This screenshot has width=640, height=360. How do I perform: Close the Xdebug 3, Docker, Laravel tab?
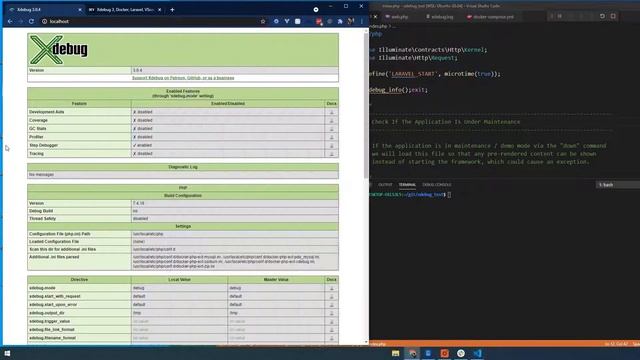tap(160, 9)
